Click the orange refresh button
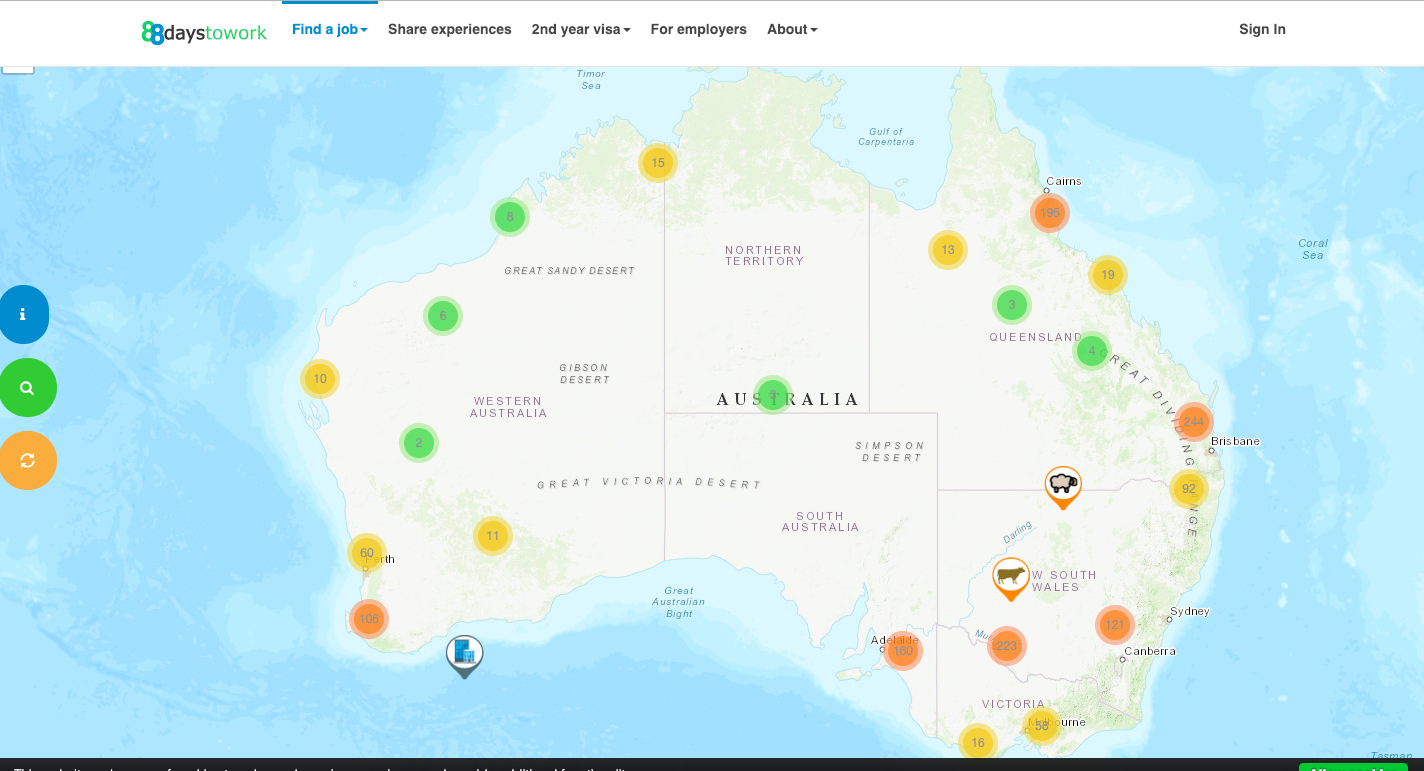This screenshot has width=1424, height=771. [x=27, y=460]
